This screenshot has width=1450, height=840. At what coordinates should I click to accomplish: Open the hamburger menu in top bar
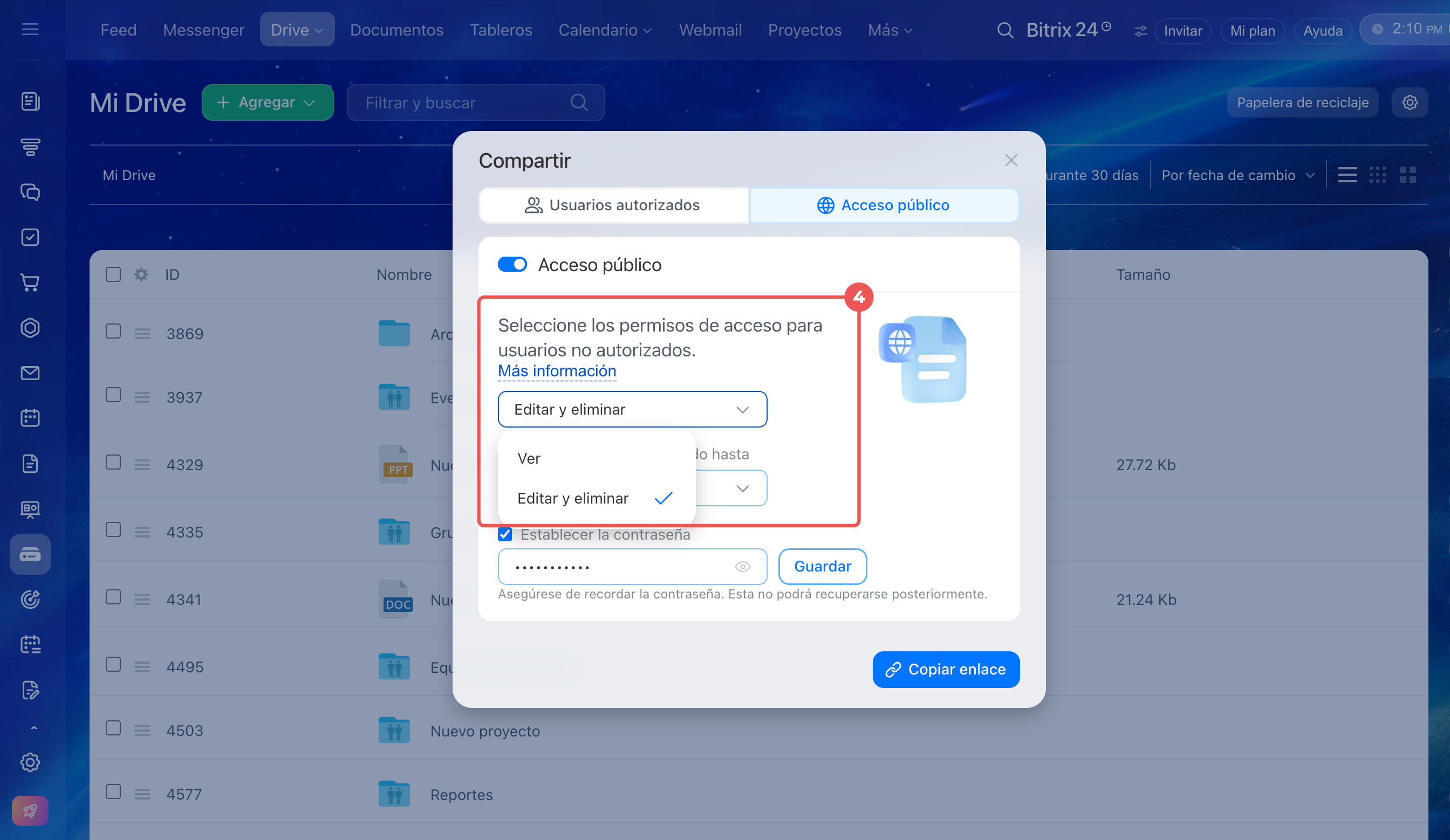(x=30, y=29)
